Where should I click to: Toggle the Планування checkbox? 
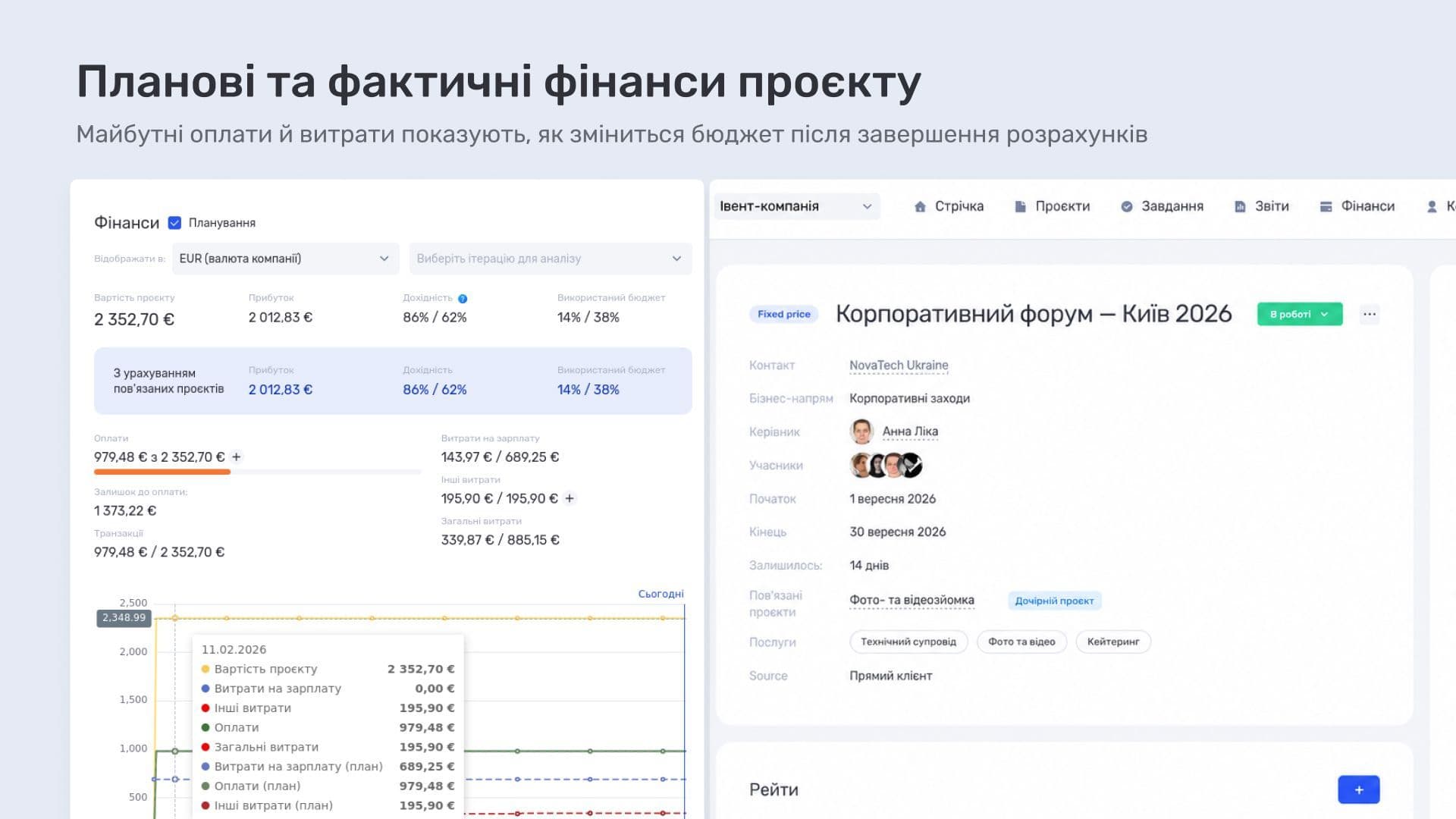pos(174,223)
